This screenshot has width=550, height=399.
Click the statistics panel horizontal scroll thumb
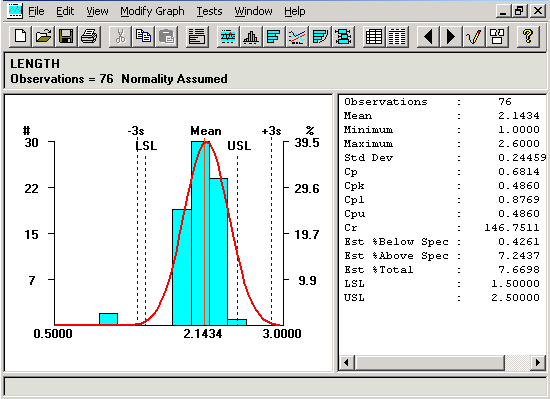pyautogui.click(x=430, y=362)
